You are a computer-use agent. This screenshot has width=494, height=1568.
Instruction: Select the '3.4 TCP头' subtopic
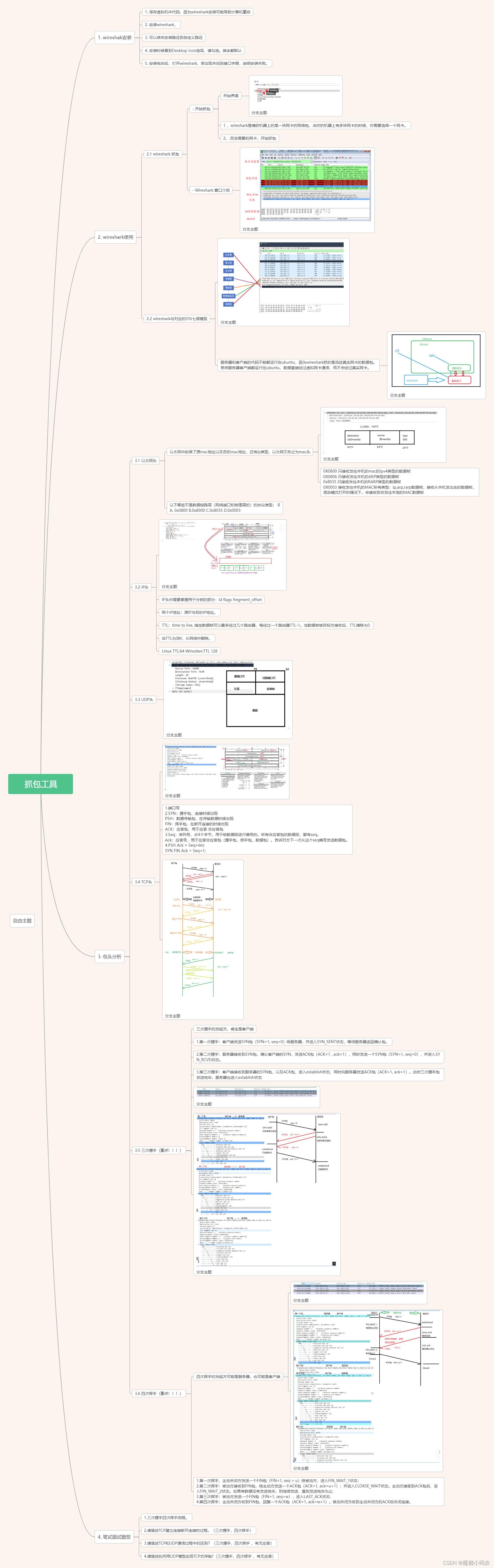click(x=144, y=881)
